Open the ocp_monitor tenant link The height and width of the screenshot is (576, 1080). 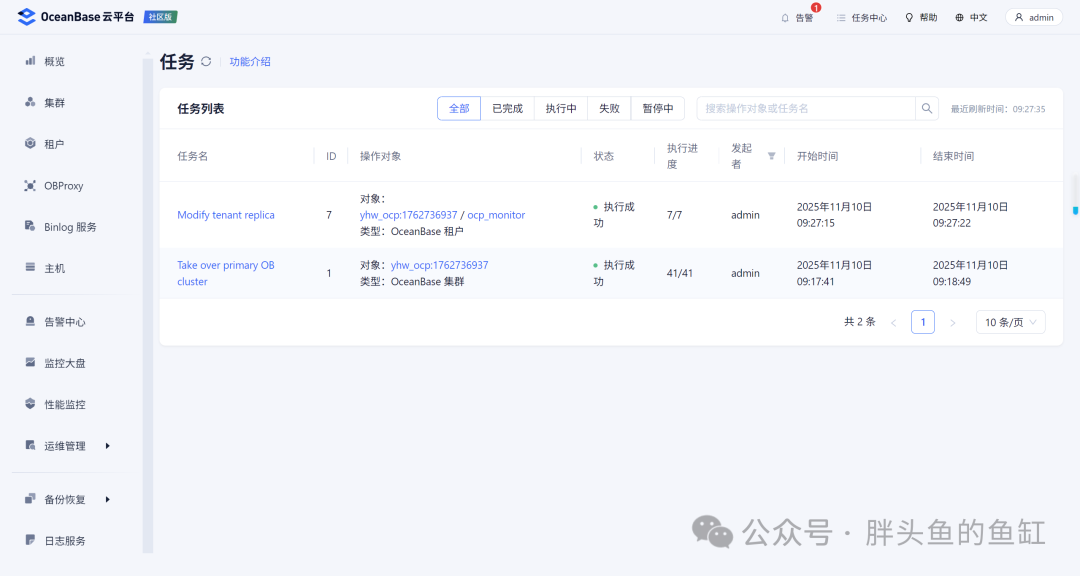coord(496,215)
